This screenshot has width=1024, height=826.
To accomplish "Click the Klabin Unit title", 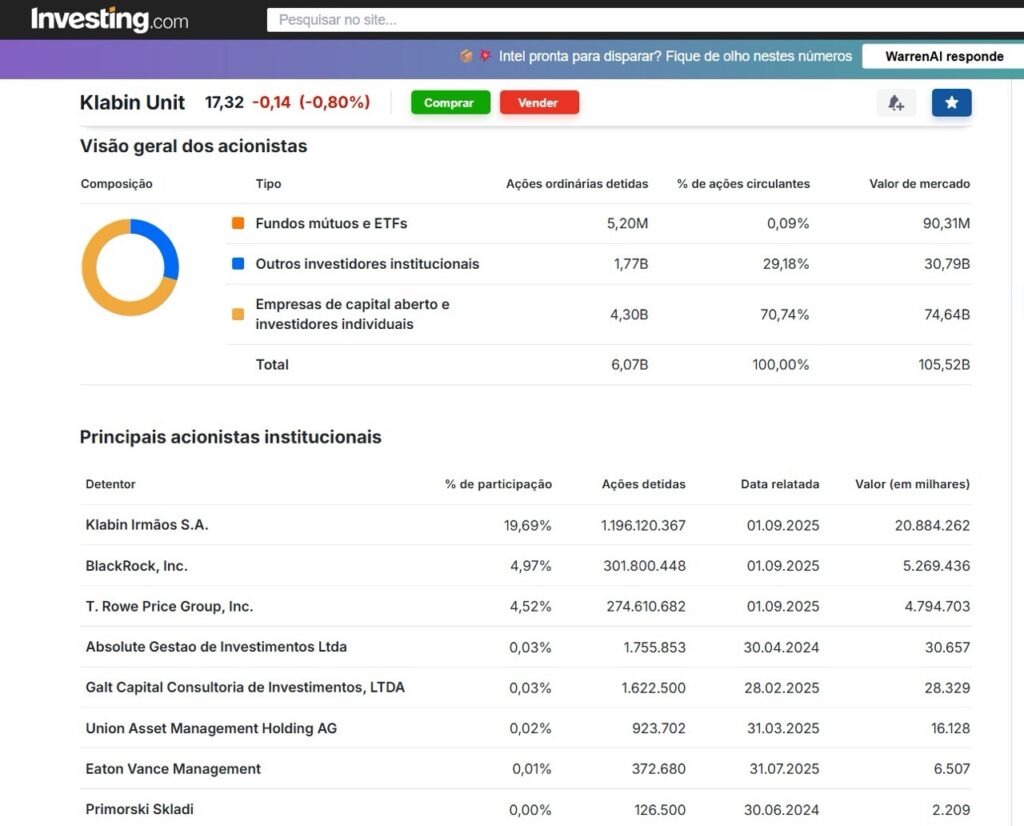I will 132,103.
